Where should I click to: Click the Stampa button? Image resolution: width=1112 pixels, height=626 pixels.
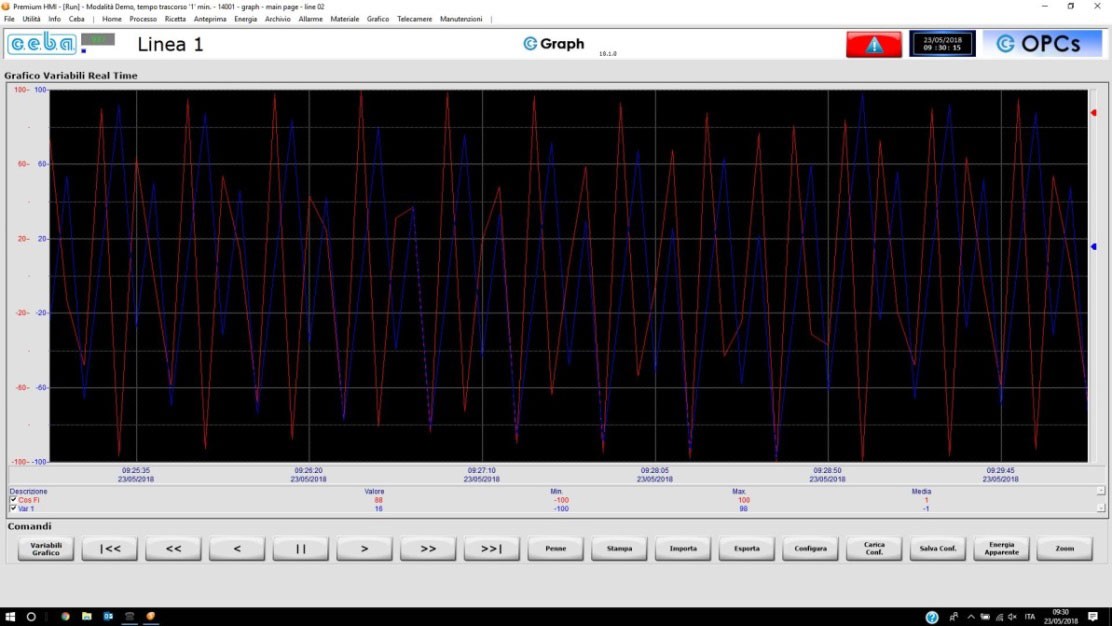pos(619,549)
